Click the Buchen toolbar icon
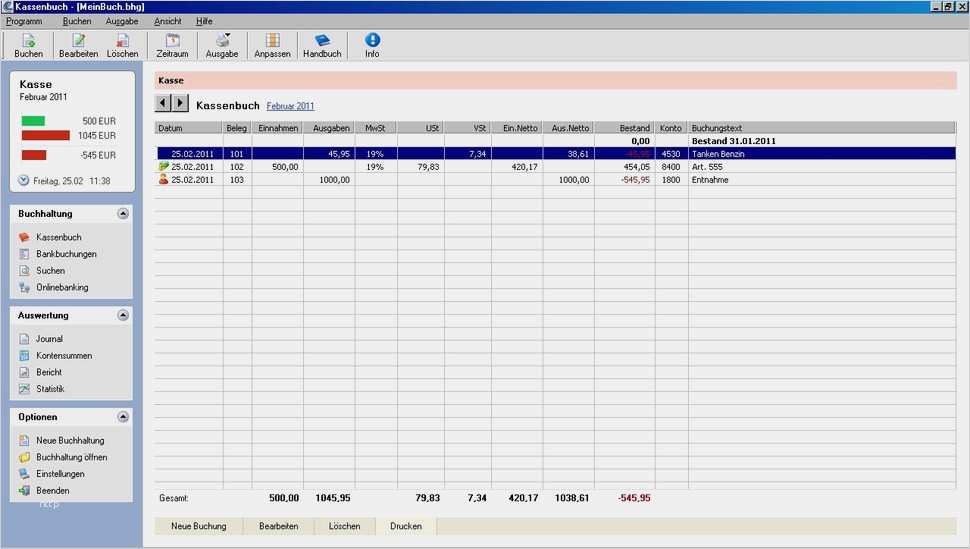The width and height of the screenshot is (970, 549). coord(28,41)
